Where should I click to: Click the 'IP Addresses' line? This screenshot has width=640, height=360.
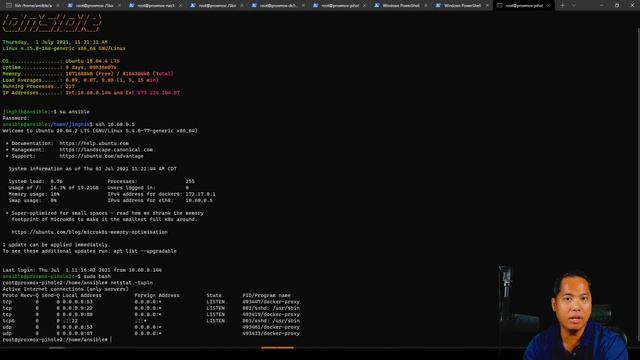click(x=91, y=93)
